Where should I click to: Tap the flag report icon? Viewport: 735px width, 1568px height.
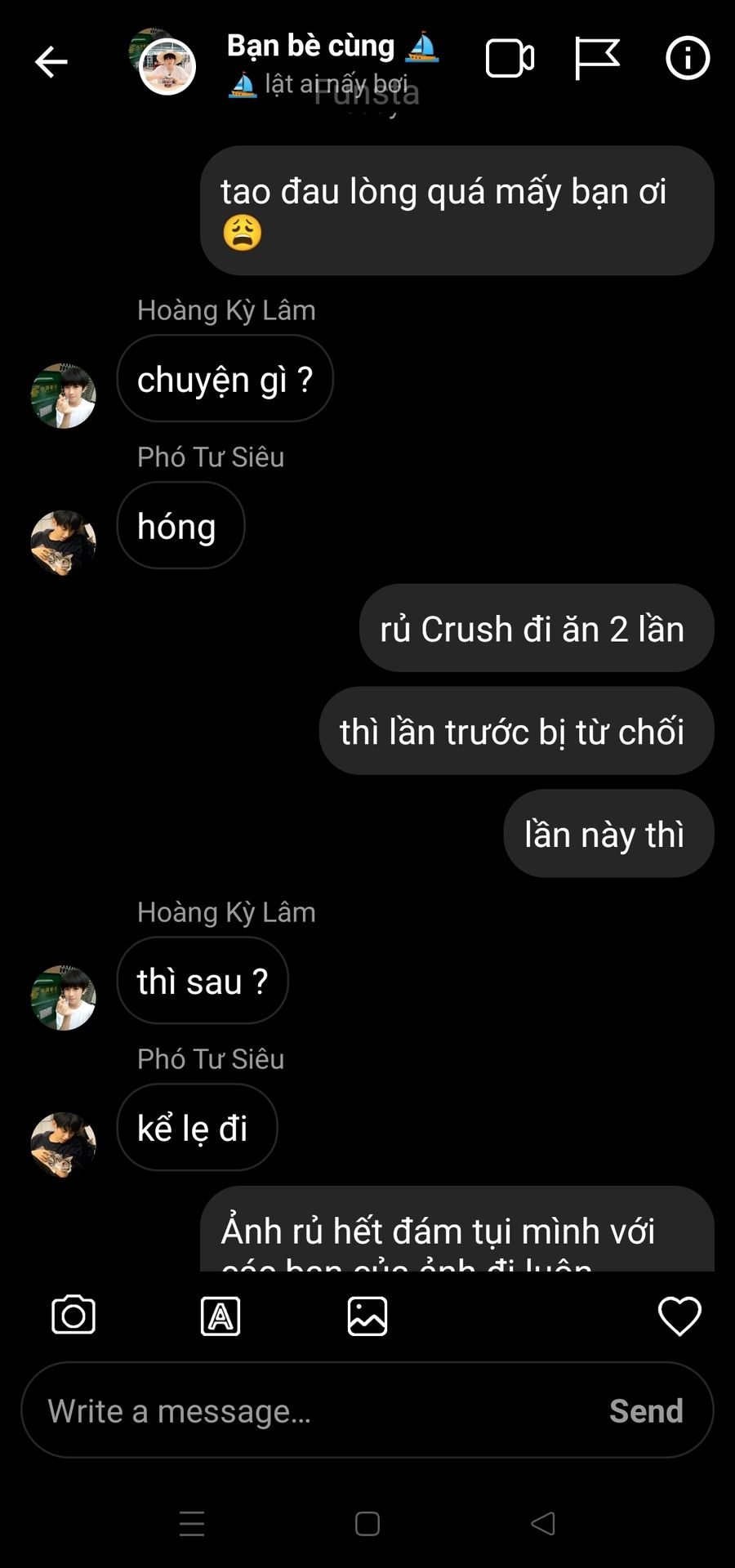pyautogui.click(x=597, y=59)
